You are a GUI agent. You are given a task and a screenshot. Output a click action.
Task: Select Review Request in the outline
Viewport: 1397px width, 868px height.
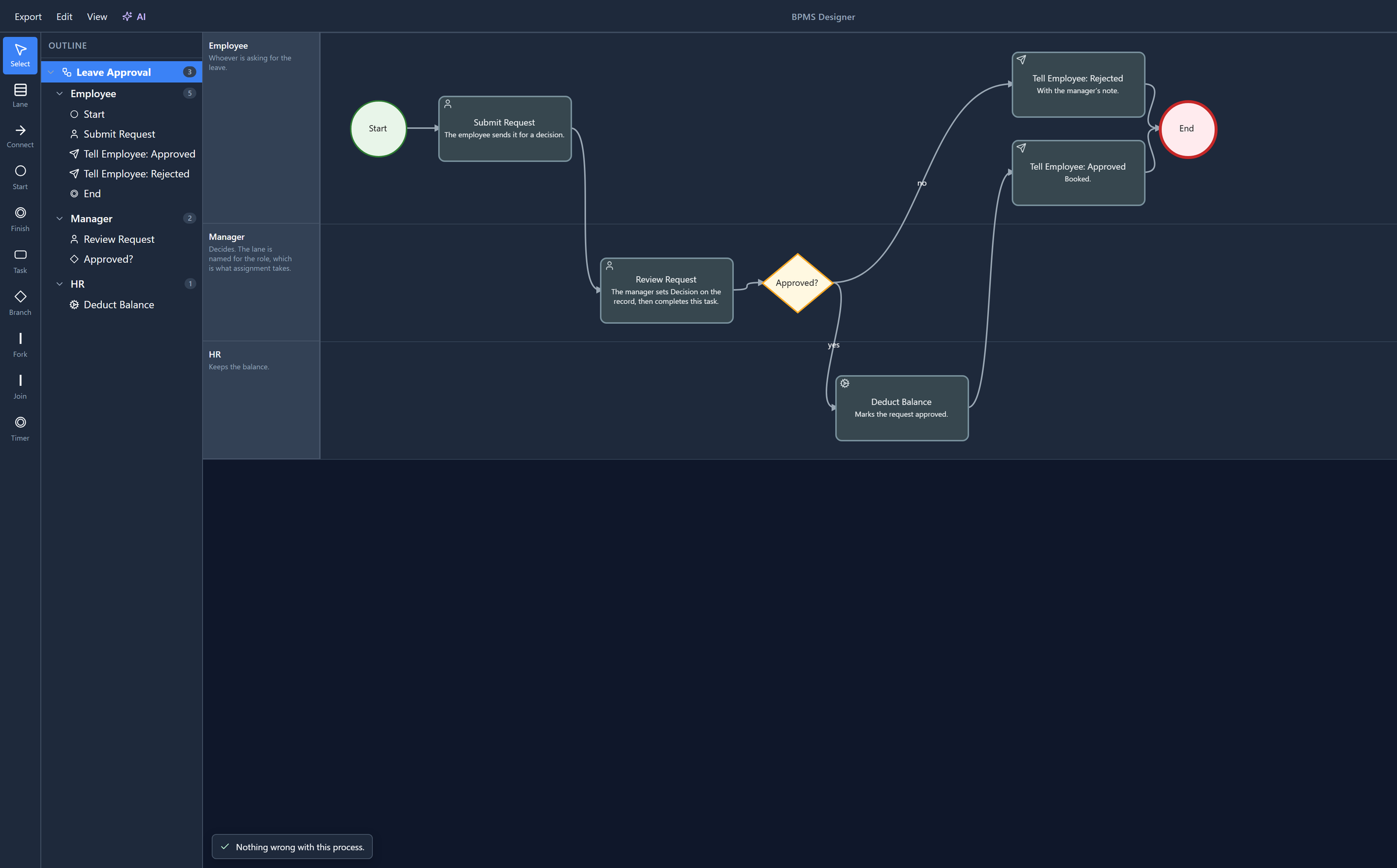tap(122, 239)
